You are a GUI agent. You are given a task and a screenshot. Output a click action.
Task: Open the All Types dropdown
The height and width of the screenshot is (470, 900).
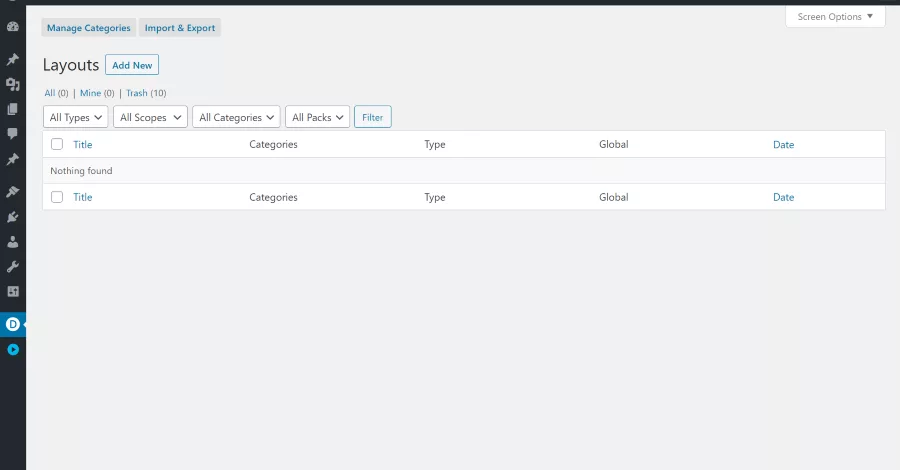76,117
